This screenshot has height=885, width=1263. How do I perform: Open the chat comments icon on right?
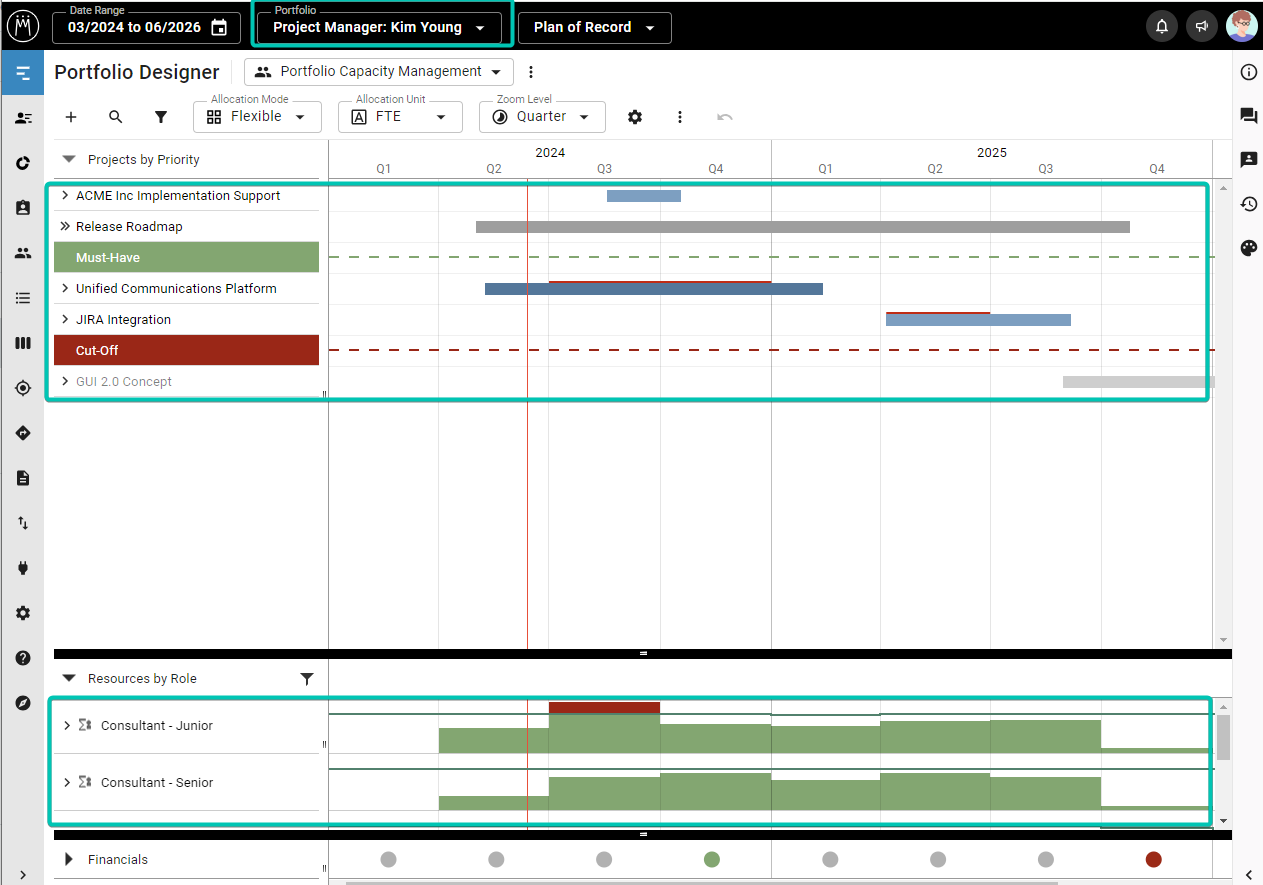tap(1248, 116)
